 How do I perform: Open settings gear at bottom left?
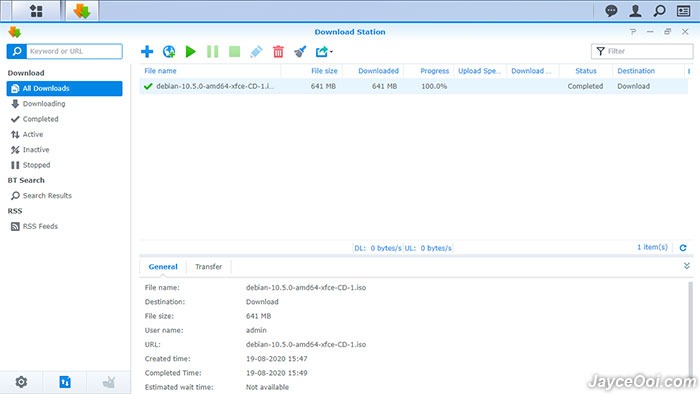coord(21,382)
